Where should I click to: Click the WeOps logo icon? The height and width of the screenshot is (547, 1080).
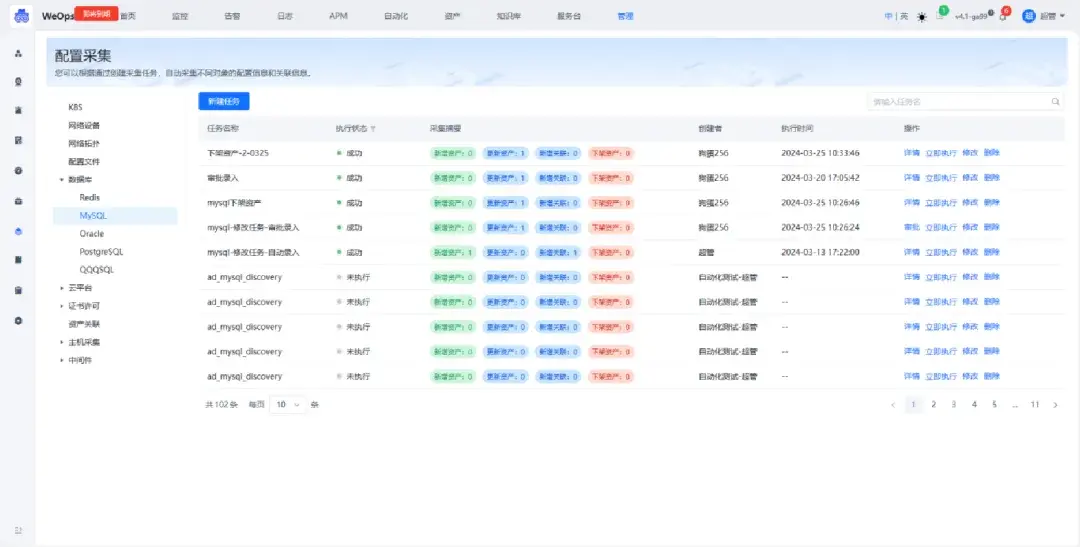pyautogui.click(x=22, y=16)
